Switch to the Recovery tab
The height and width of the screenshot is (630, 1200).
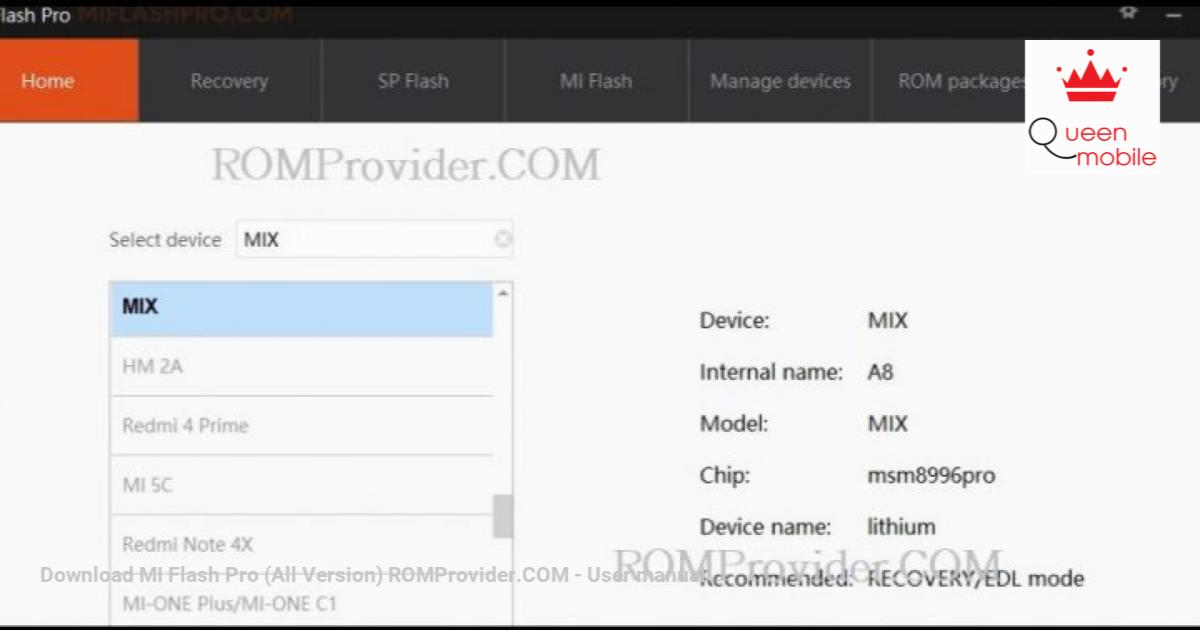[x=229, y=81]
